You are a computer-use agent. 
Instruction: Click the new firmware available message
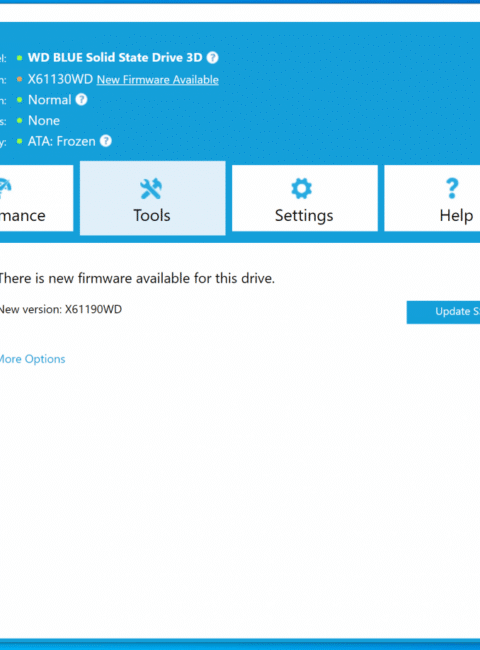point(137,278)
